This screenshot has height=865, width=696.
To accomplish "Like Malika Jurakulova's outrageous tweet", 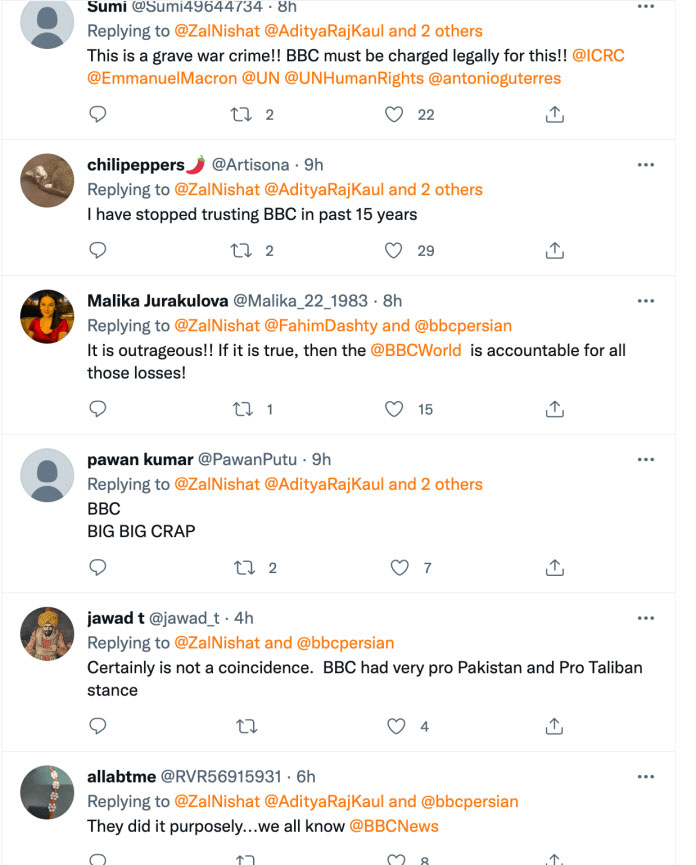I will tap(395, 409).
